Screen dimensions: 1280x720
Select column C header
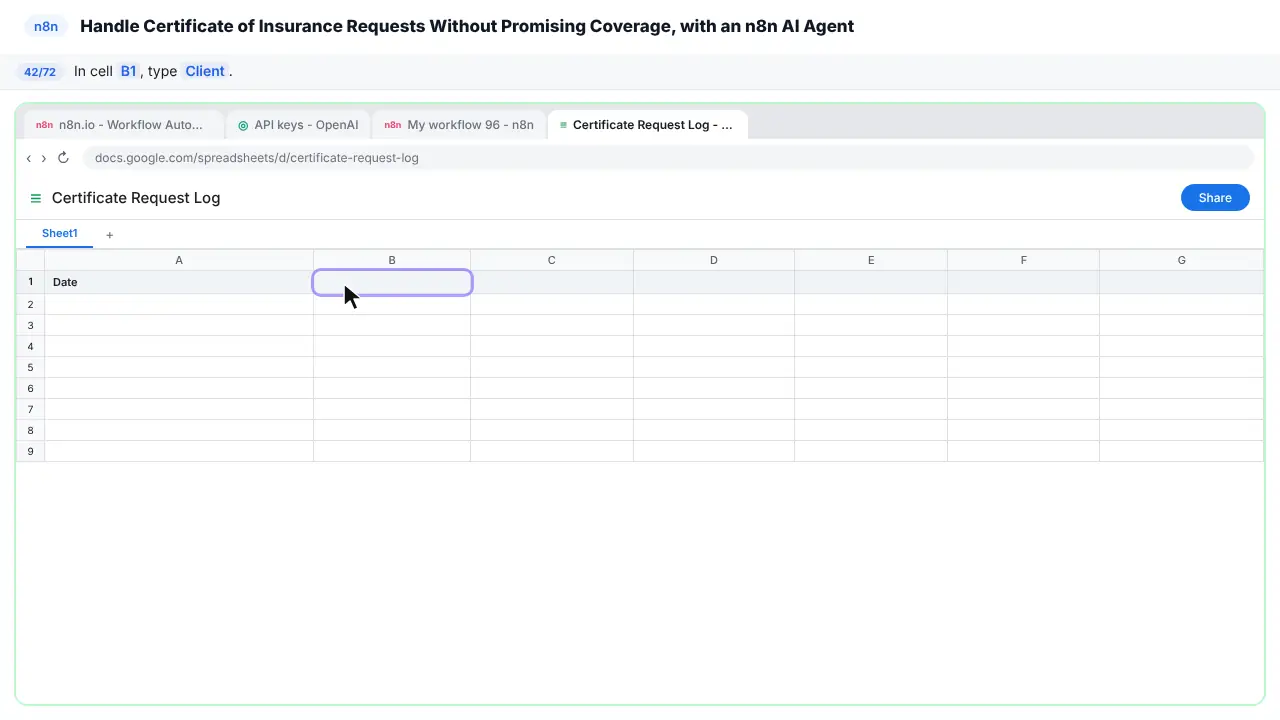(552, 260)
